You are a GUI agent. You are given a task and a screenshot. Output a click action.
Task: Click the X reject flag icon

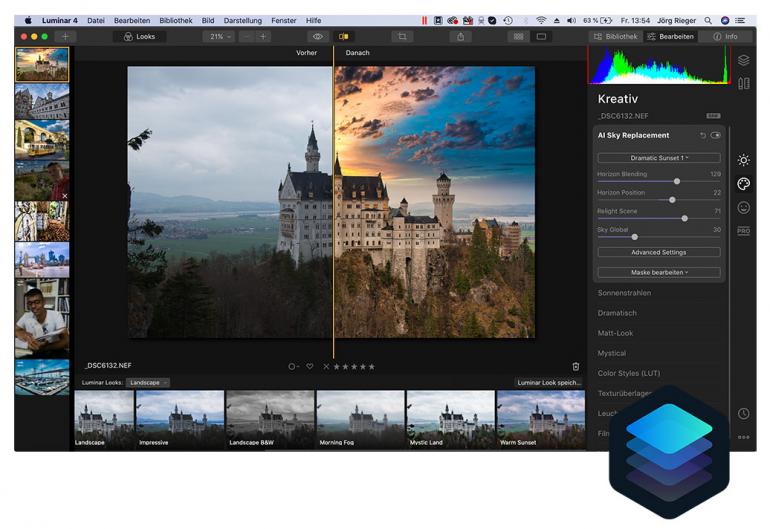(x=326, y=366)
